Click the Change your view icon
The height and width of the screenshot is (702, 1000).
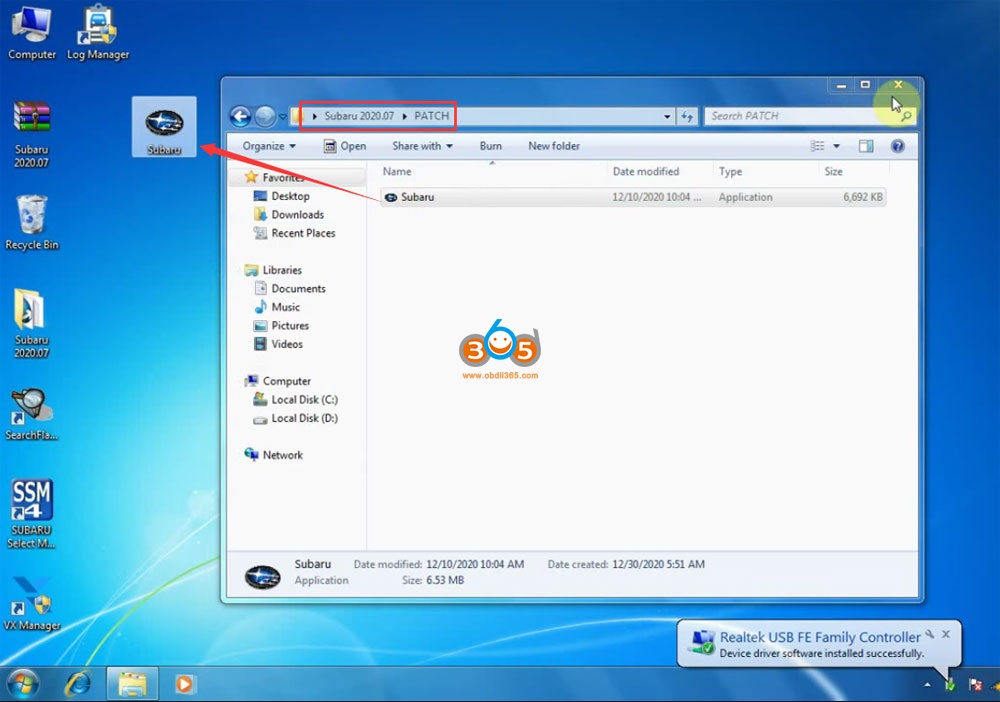[818, 146]
